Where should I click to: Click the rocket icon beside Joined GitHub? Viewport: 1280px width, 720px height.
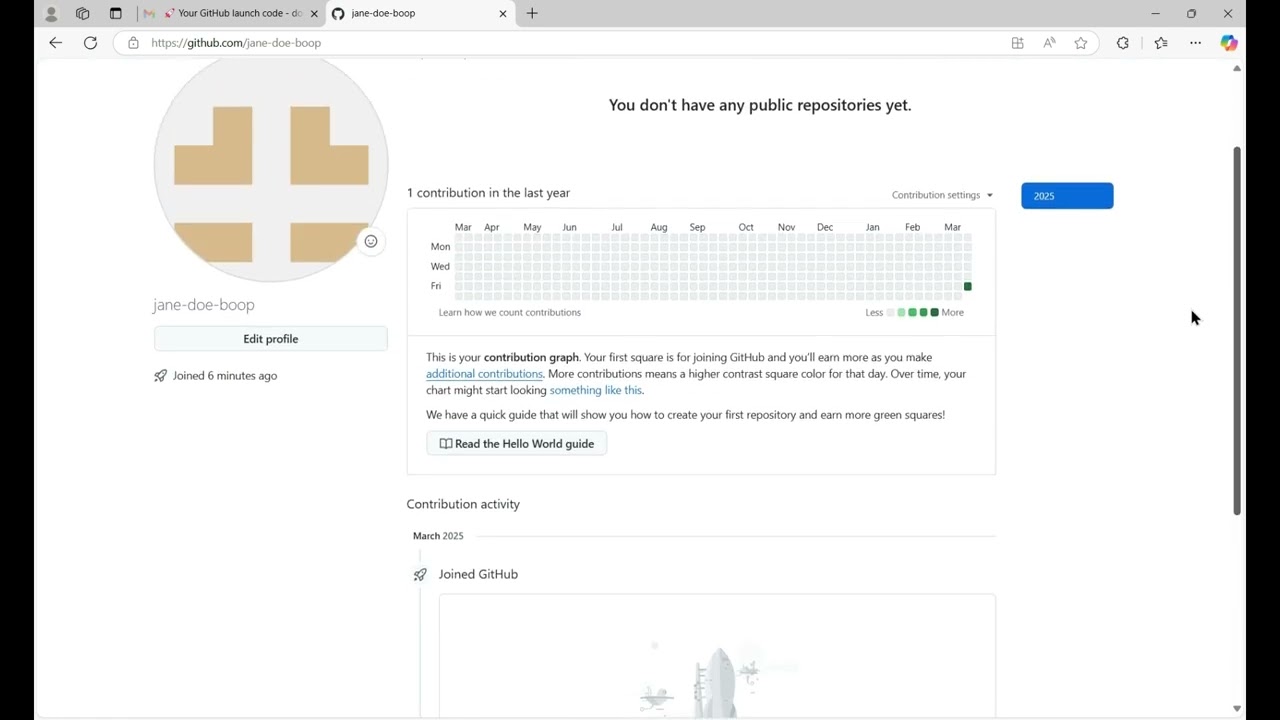click(420, 574)
